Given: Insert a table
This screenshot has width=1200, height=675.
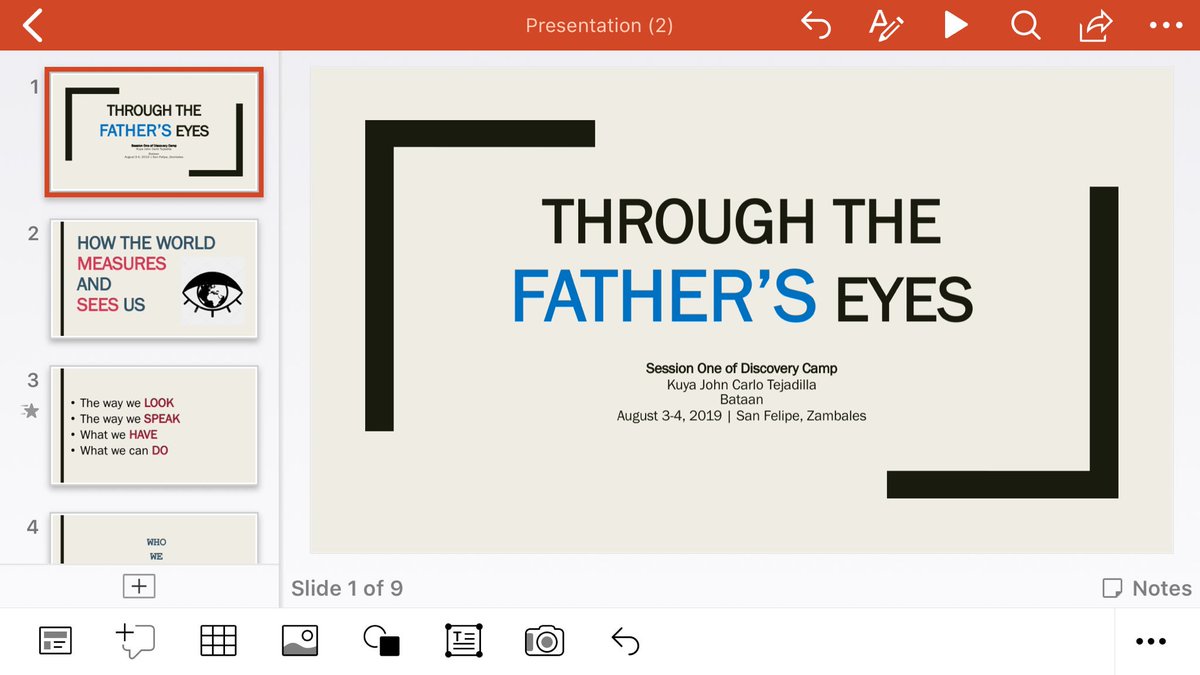Looking at the screenshot, I should [218, 640].
